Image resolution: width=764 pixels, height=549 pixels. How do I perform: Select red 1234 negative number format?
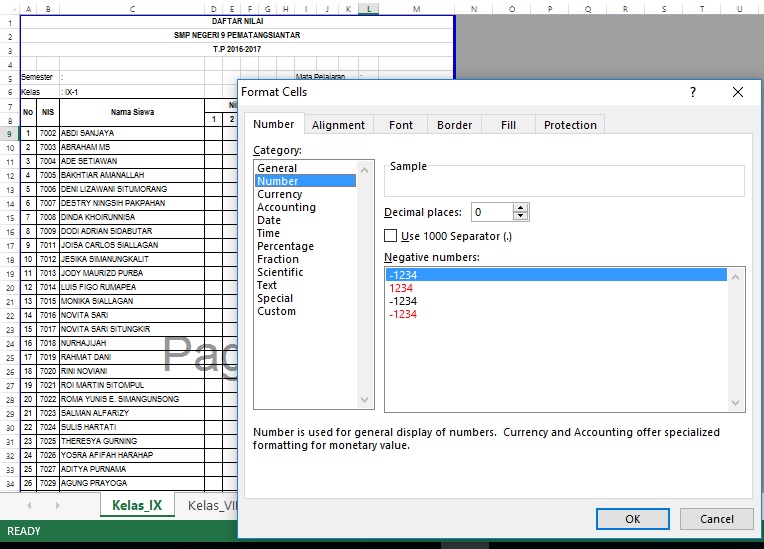click(x=556, y=288)
